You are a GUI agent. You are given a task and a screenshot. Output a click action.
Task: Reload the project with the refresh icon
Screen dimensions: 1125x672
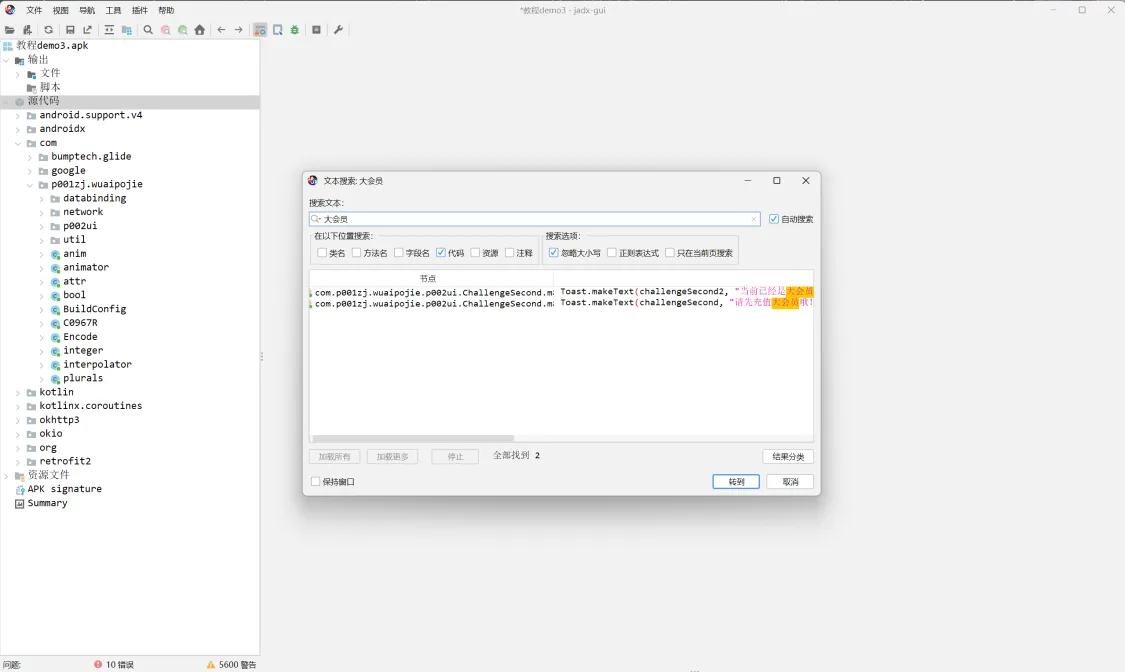pos(48,30)
